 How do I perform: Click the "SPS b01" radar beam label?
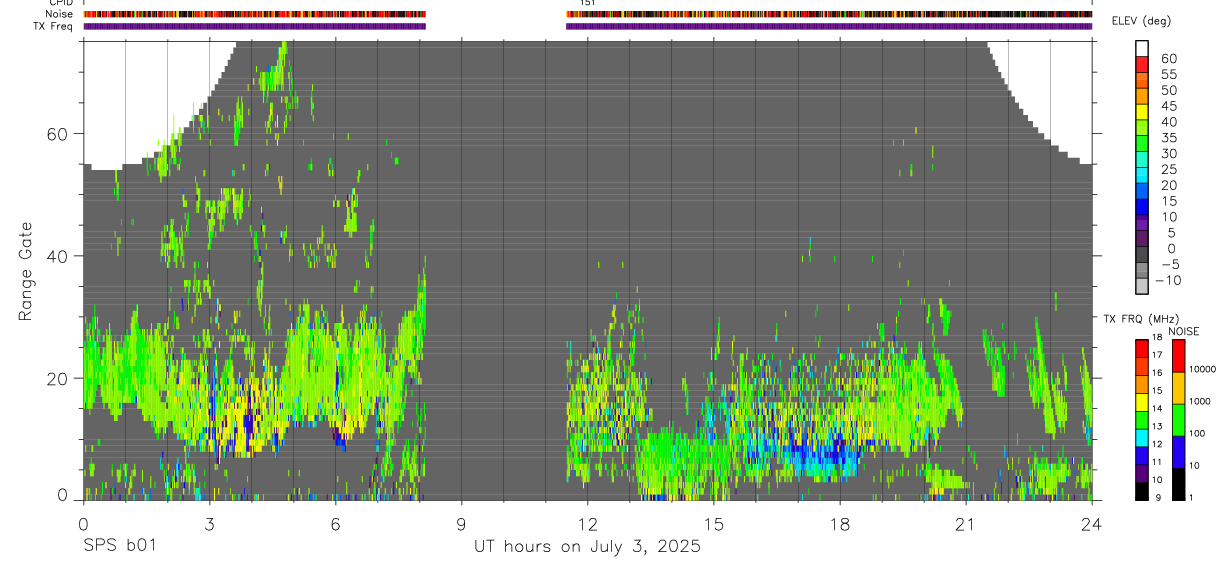tap(120, 547)
